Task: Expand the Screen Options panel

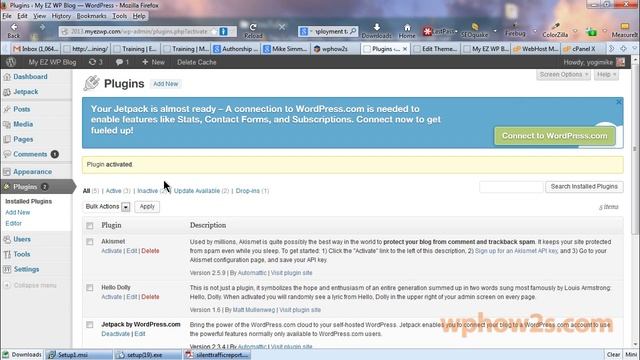Action: pyautogui.click(x=563, y=75)
